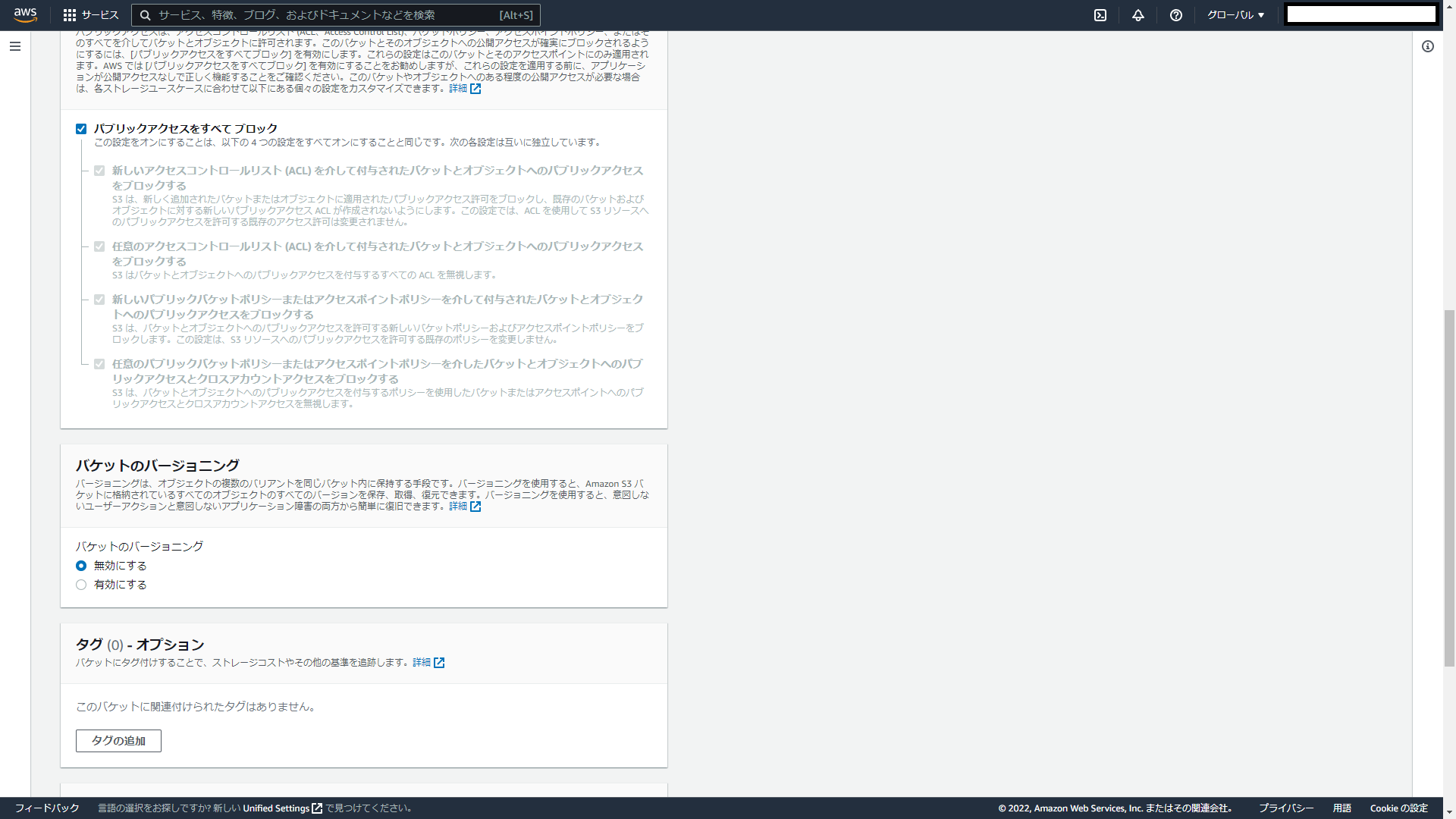Click the フィードバック link
Image resolution: width=1456 pixels, height=819 pixels.
[48, 808]
